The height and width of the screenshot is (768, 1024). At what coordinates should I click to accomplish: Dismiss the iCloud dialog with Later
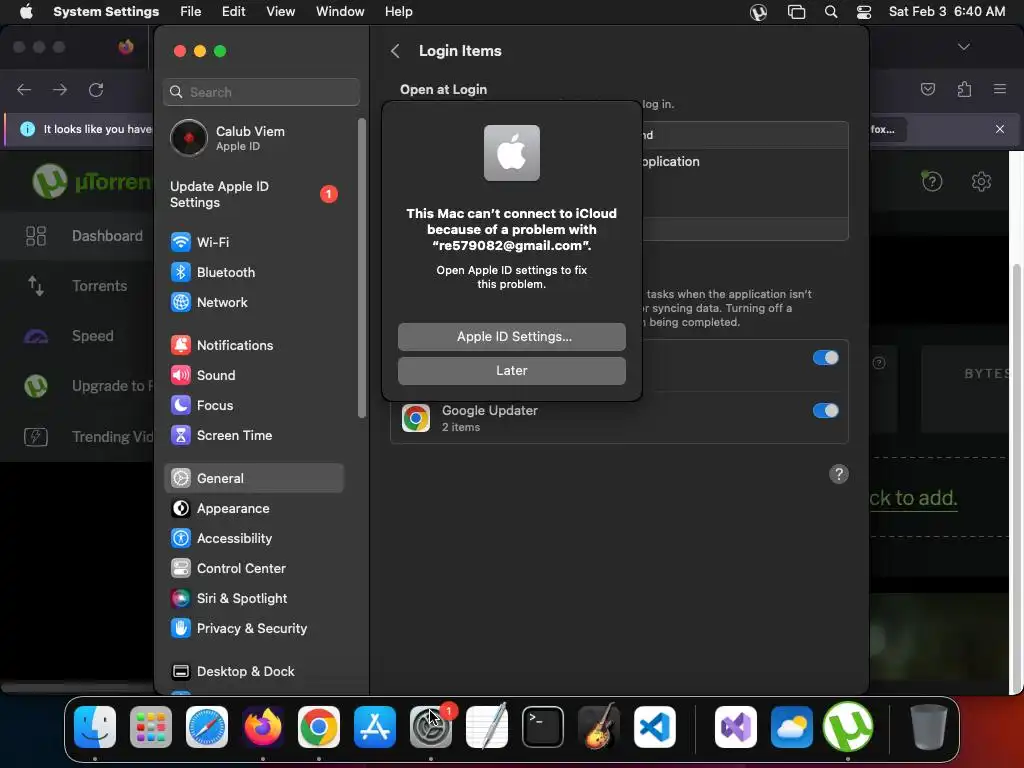click(512, 371)
